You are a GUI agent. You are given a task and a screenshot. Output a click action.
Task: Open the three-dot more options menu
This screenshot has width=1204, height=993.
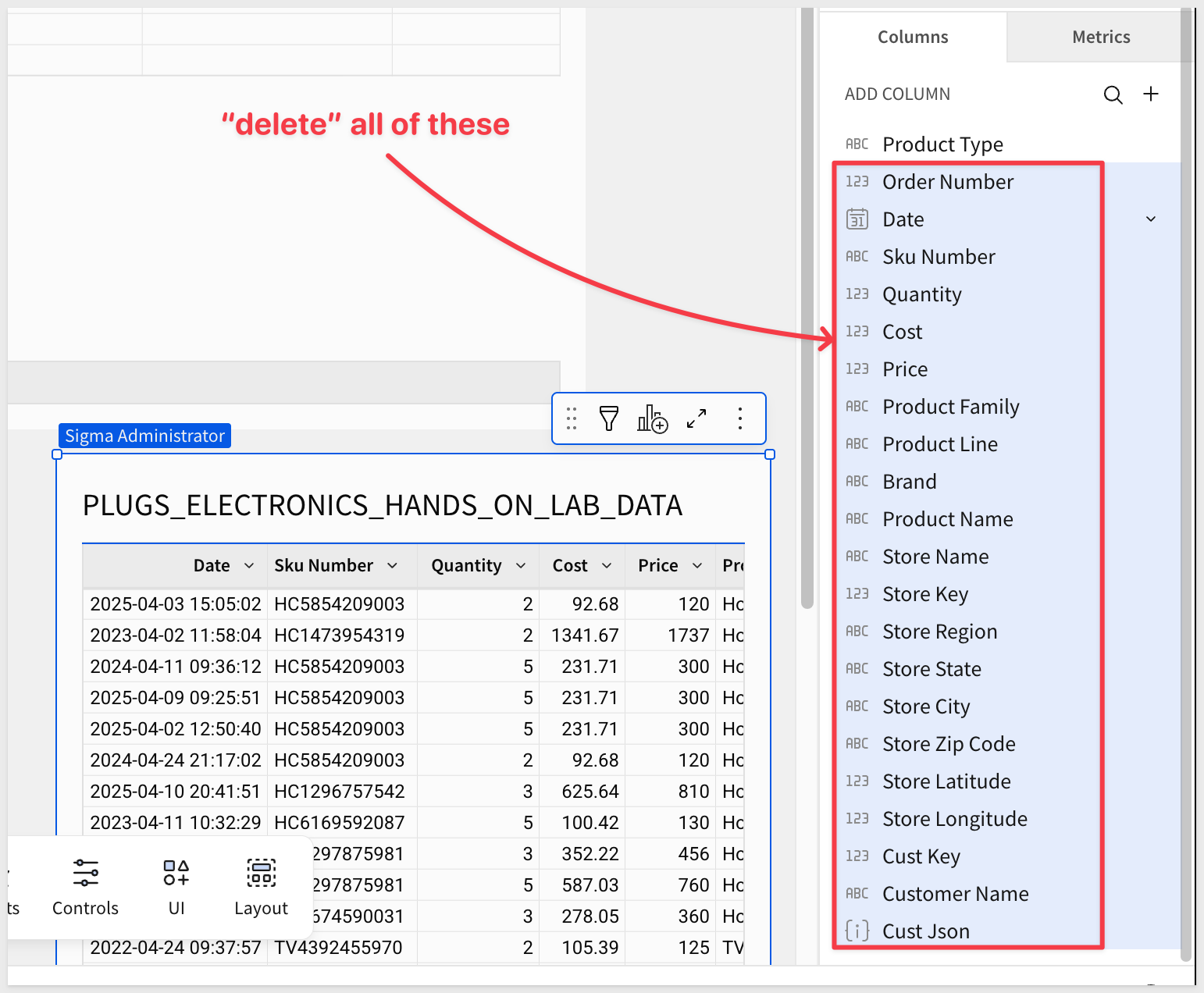click(739, 418)
